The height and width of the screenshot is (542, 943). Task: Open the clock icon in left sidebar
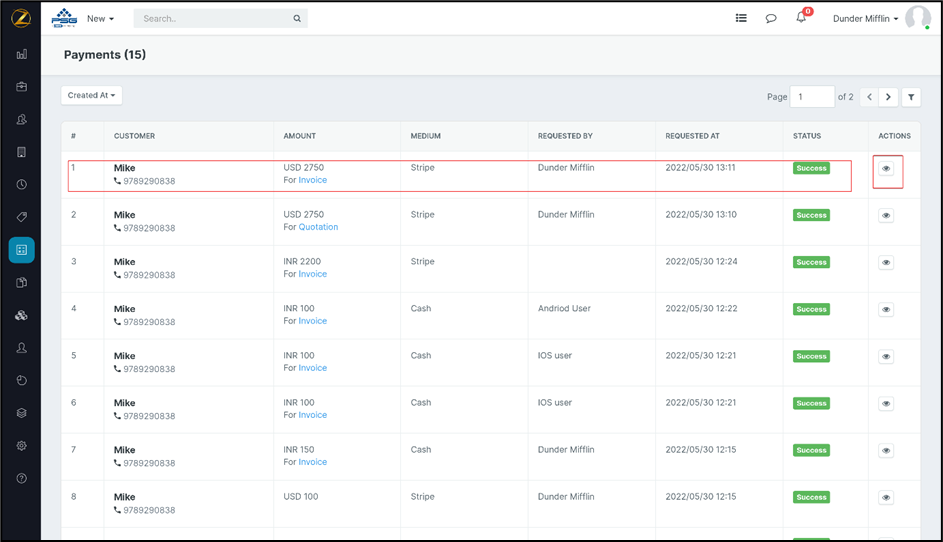tap(21, 185)
